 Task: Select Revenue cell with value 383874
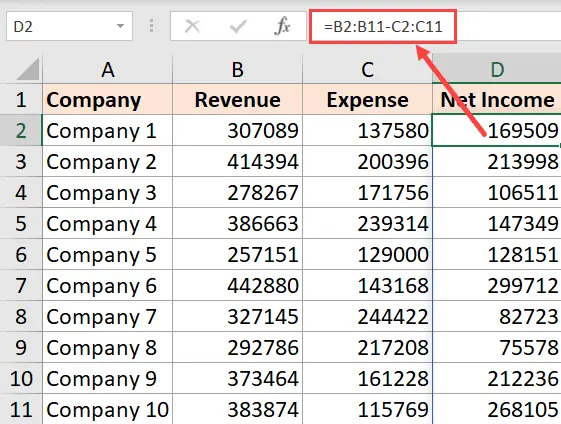point(238,409)
